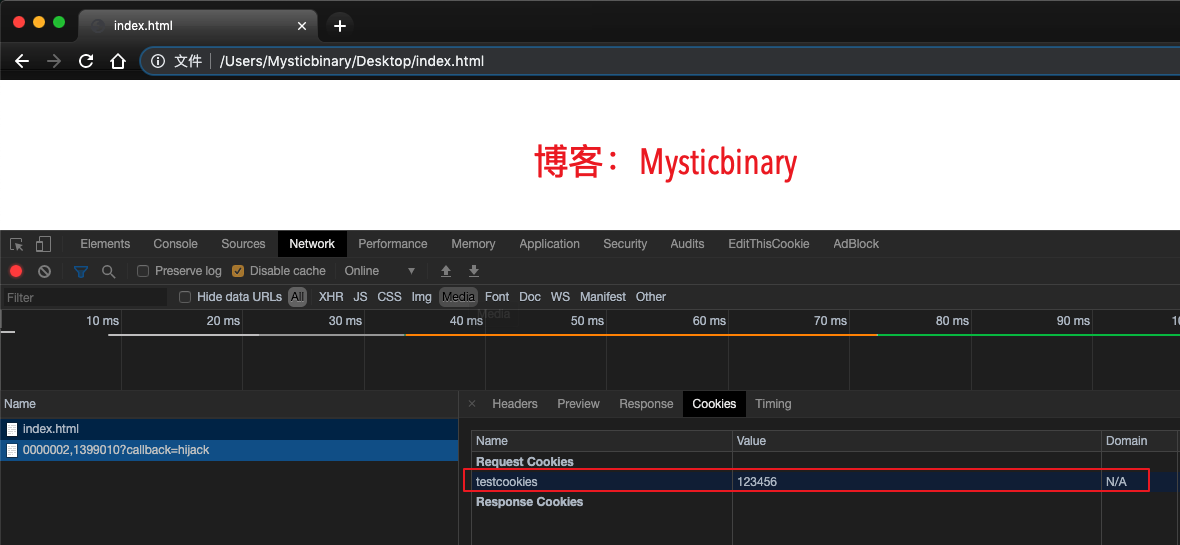This screenshot has width=1180, height=545.
Task: Export HAR file with download arrow
Action: point(474,271)
